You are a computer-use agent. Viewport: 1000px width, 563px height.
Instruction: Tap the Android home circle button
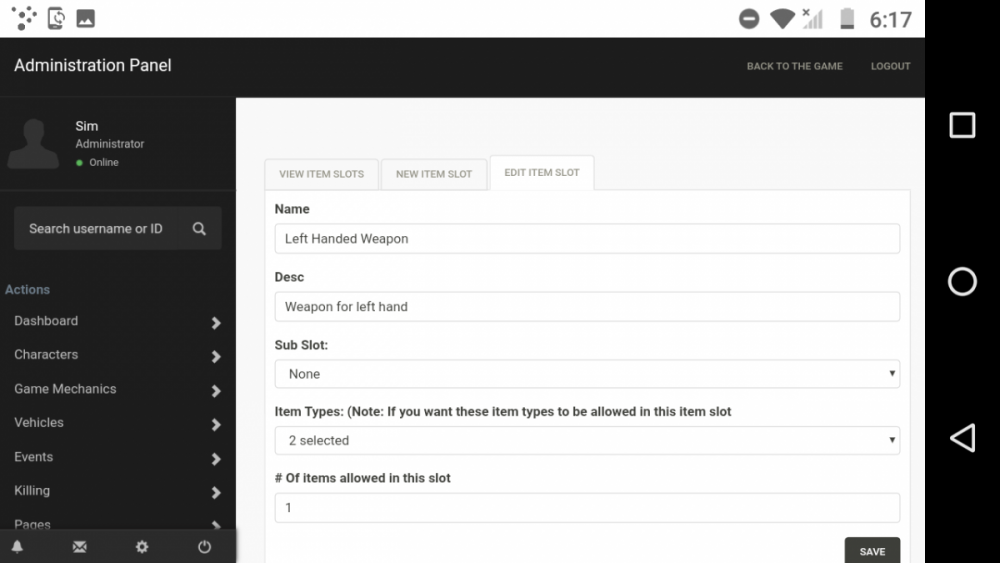click(961, 282)
